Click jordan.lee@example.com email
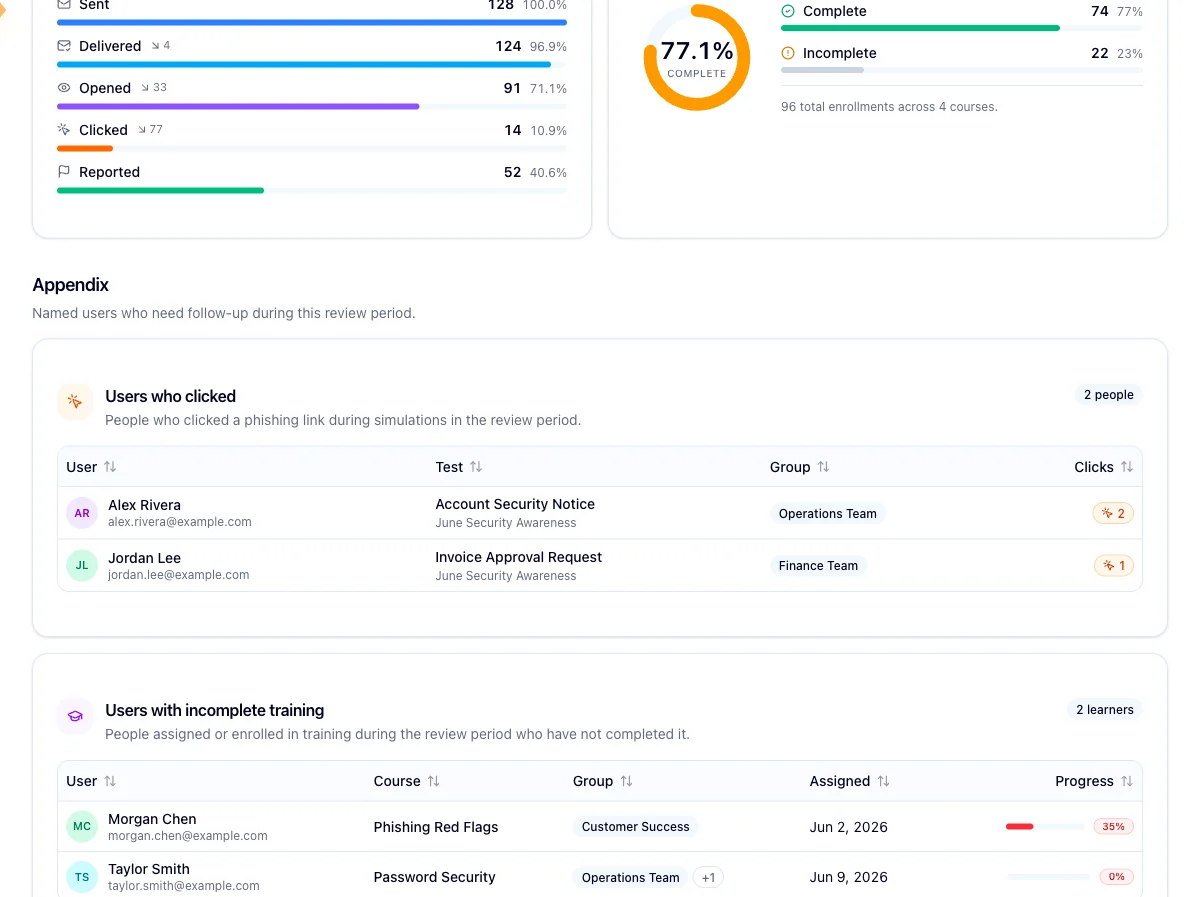The height and width of the screenshot is (897, 1200). pyautogui.click(x=179, y=575)
